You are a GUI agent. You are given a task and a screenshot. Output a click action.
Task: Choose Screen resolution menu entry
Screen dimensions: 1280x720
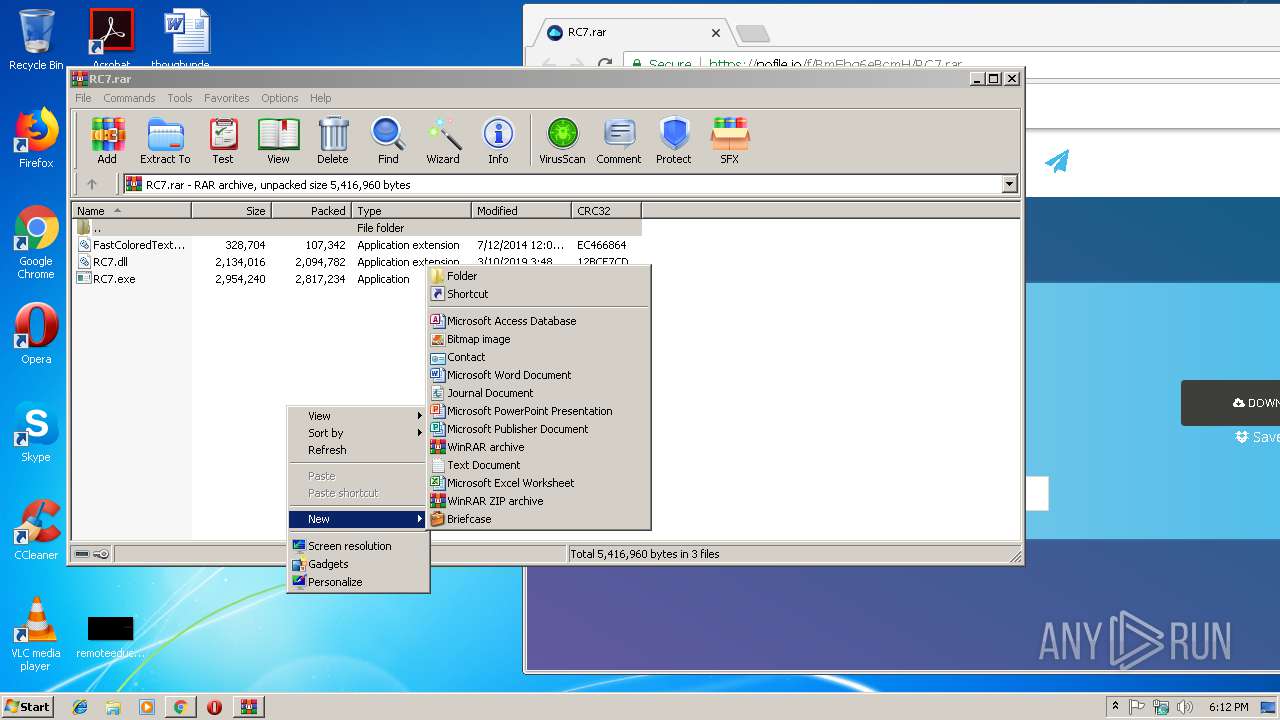[358, 546]
